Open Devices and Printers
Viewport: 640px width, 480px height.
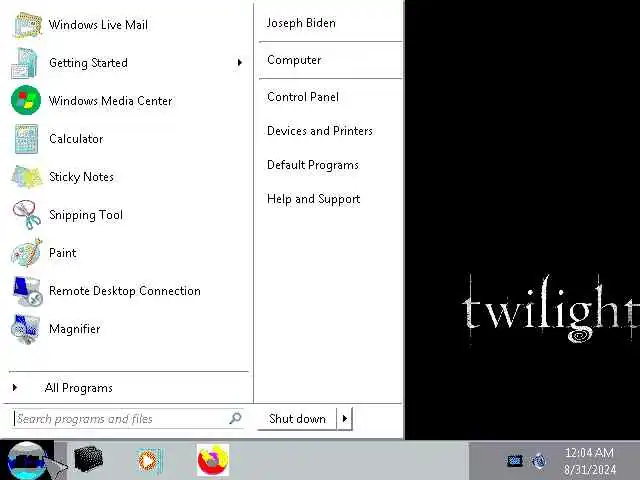coord(320,131)
